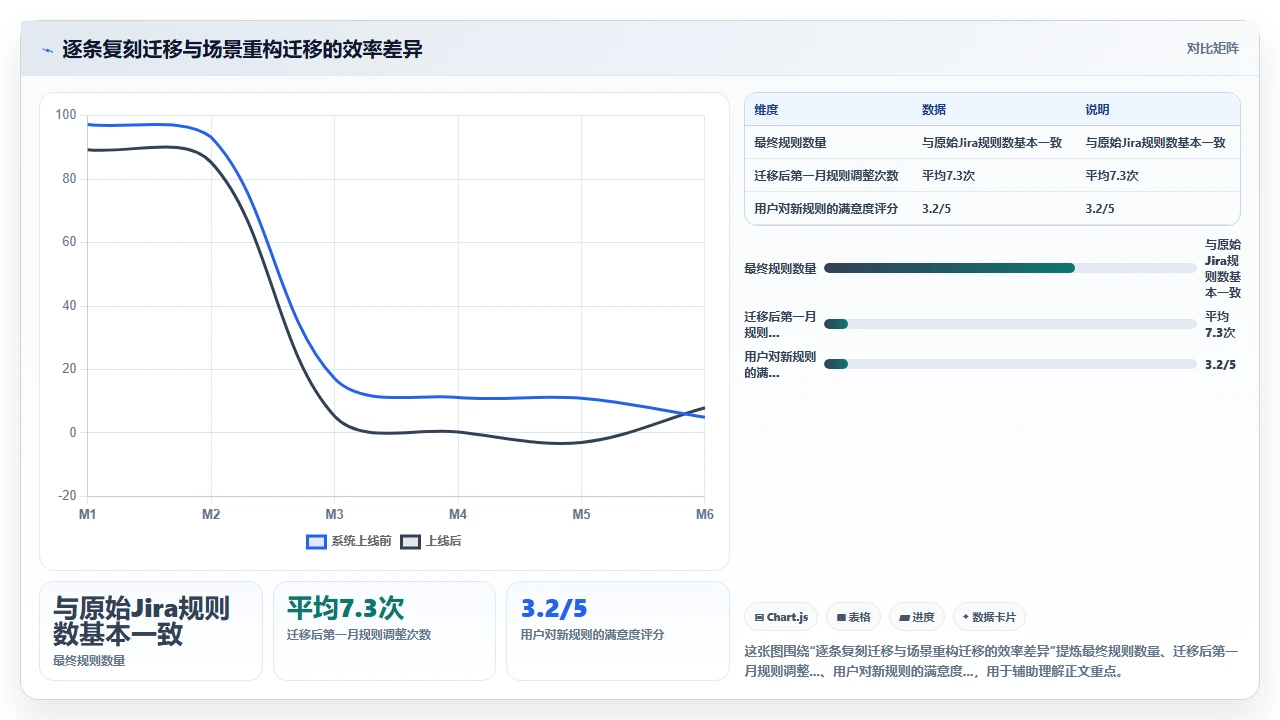Click the 3.2/5 progress bar
Image resolution: width=1280 pixels, height=720 pixels.
[x=1010, y=364]
